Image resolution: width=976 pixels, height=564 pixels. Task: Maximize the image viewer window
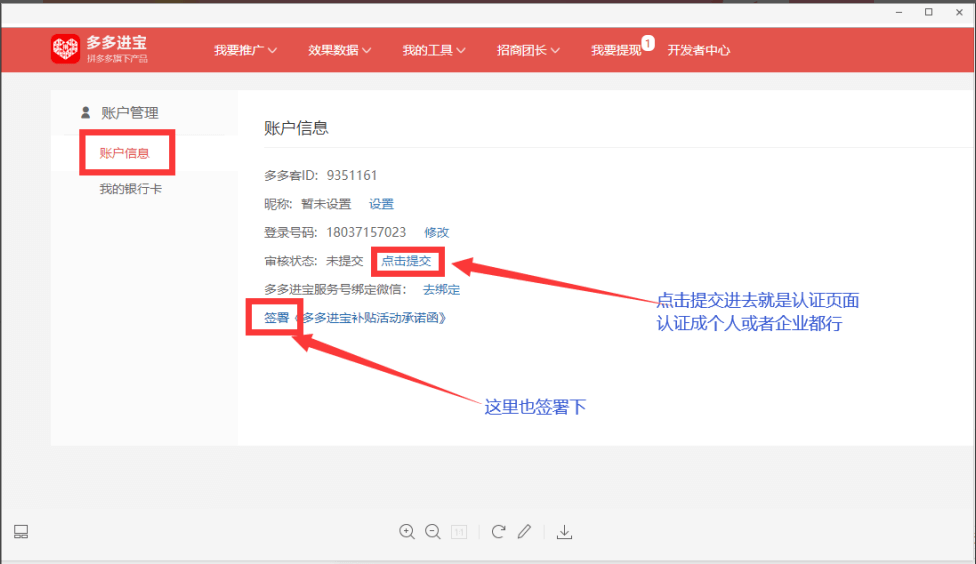coord(929,12)
